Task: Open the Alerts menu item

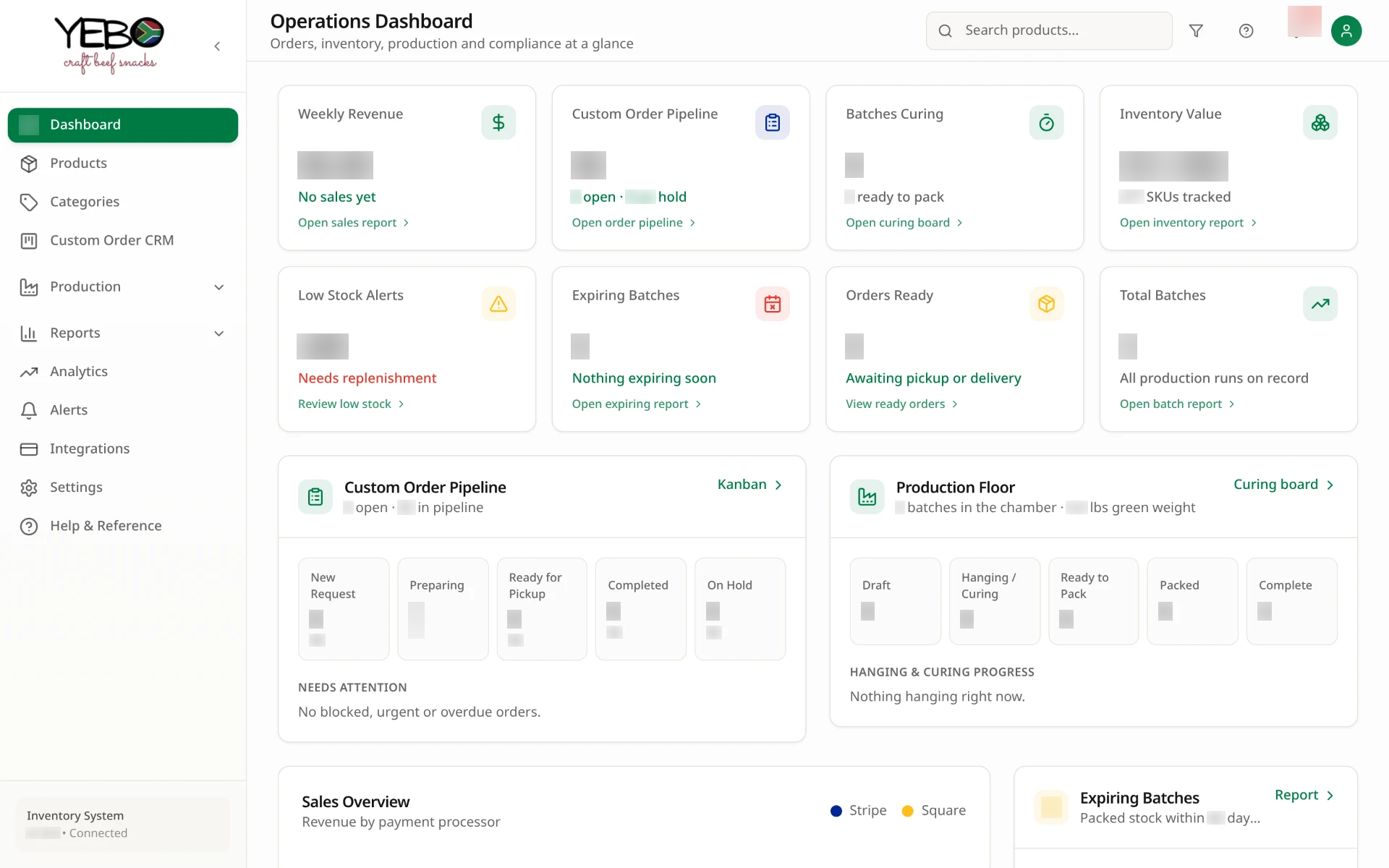Action: pos(123,410)
